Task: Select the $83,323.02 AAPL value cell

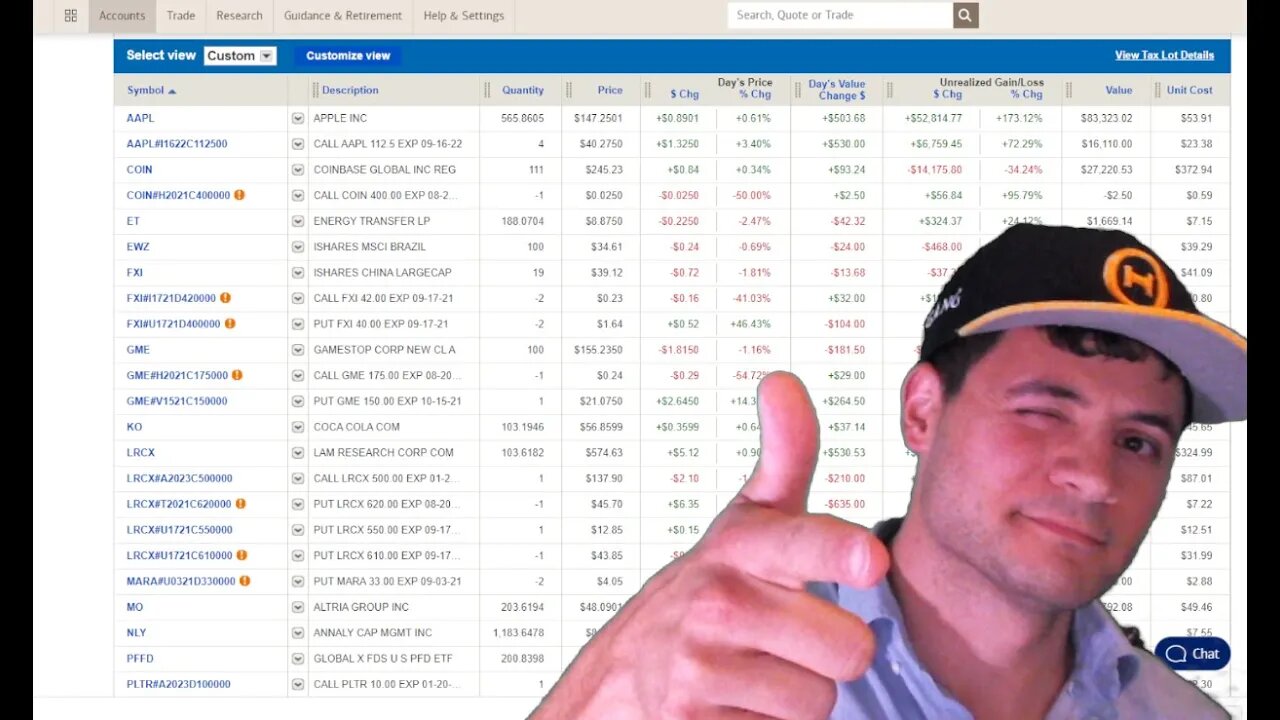Action: [1106, 118]
